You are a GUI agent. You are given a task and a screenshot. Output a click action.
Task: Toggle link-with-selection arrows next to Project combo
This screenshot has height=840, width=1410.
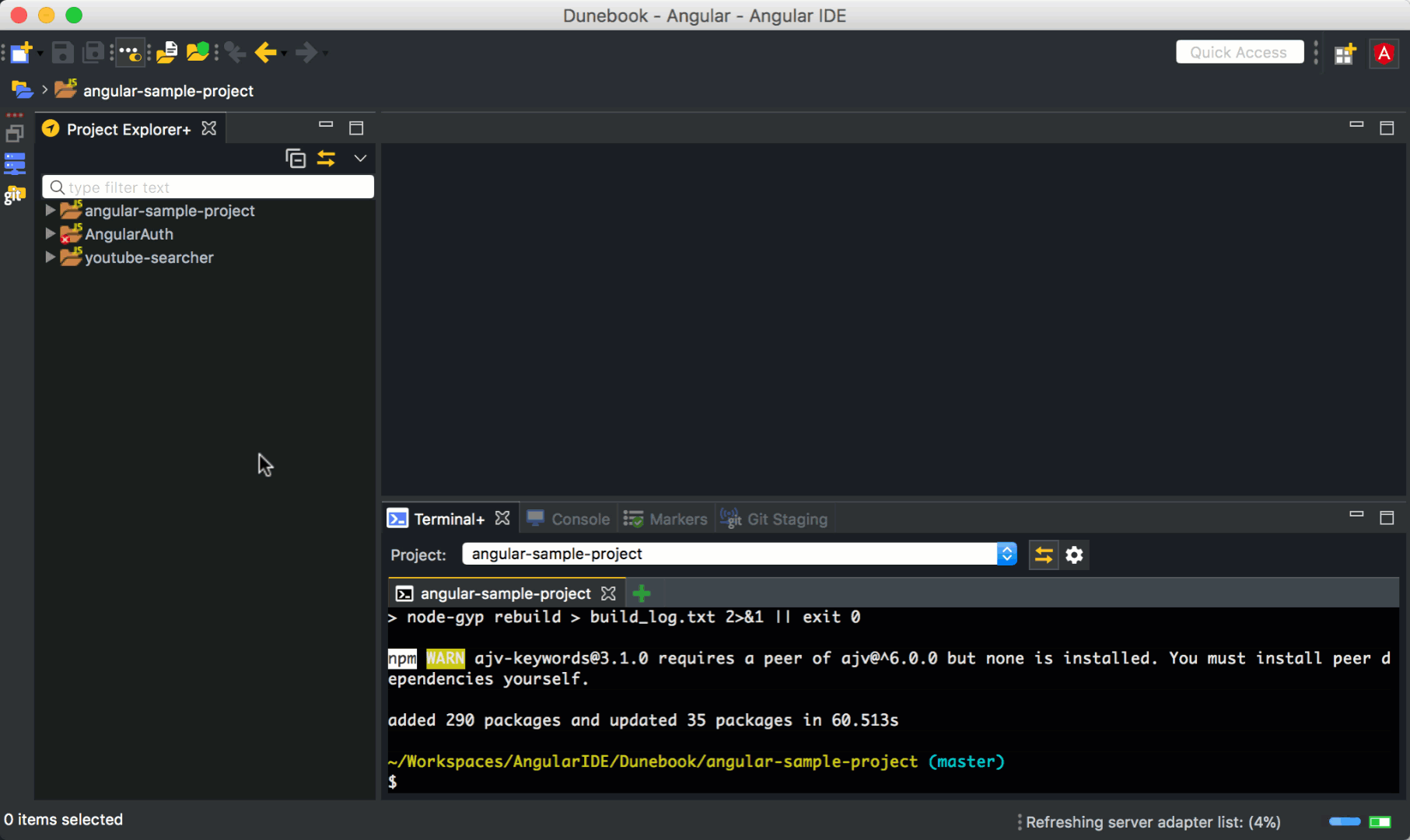click(1044, 555)
